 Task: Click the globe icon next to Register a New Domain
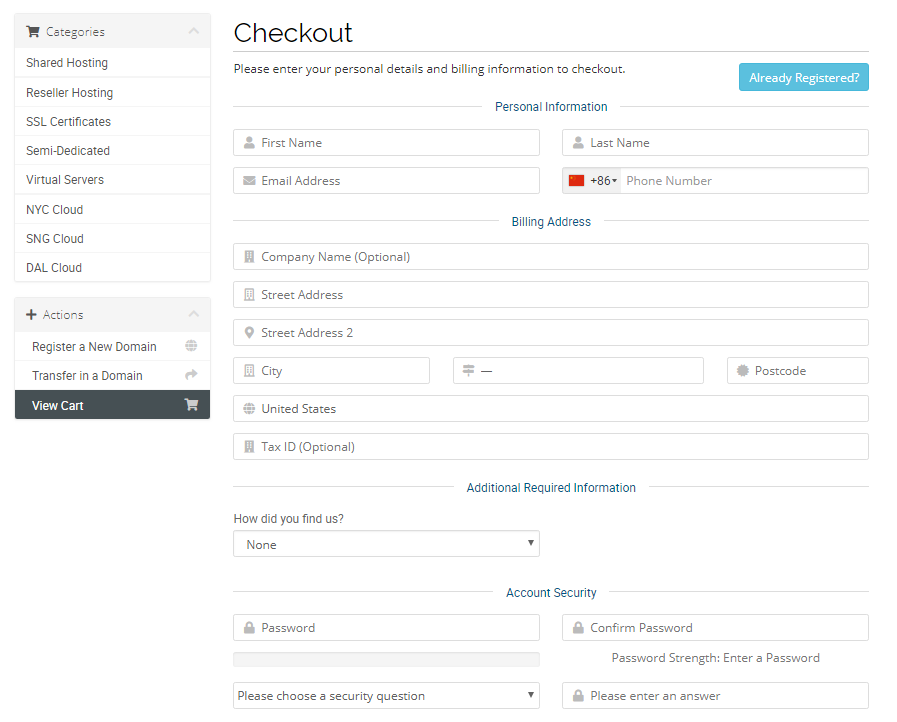[191, 346]
